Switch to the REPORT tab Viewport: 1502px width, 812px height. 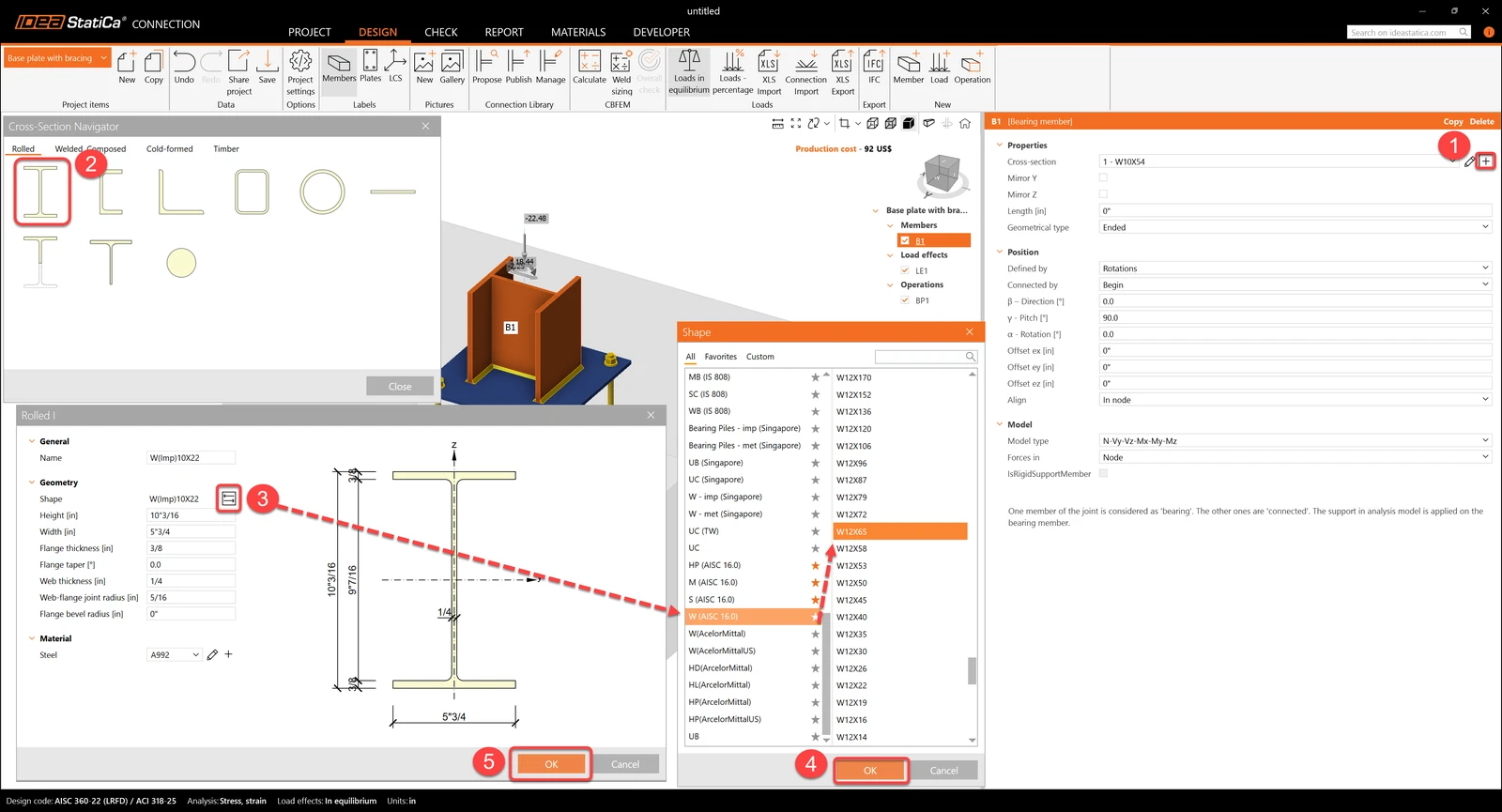click(x=504, y=32)
